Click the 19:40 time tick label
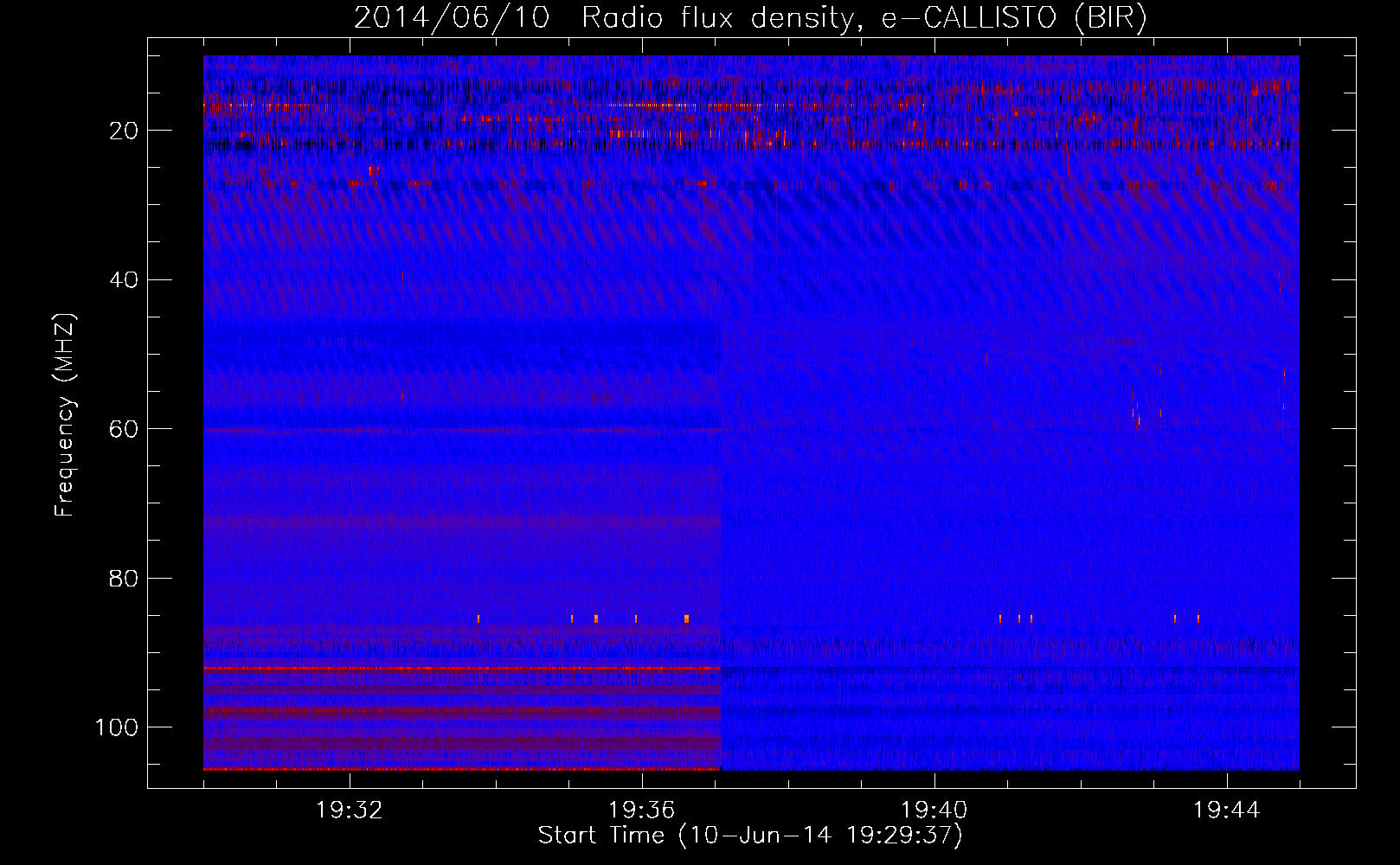Image resolution: width=1400 pixels, height=865 pixels. point(934,811)
